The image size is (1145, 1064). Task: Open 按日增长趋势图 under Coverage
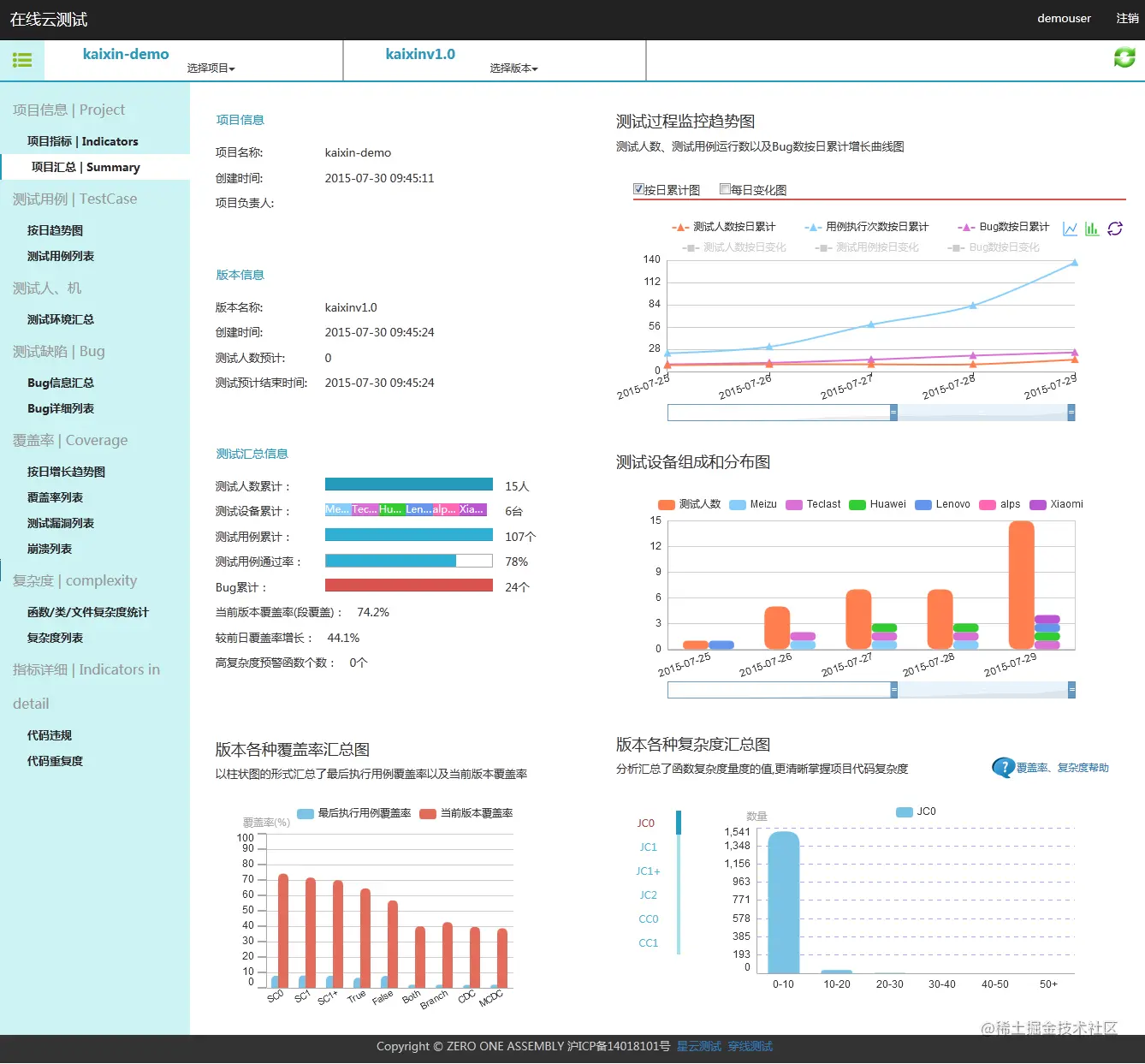[x=66, y=472]
